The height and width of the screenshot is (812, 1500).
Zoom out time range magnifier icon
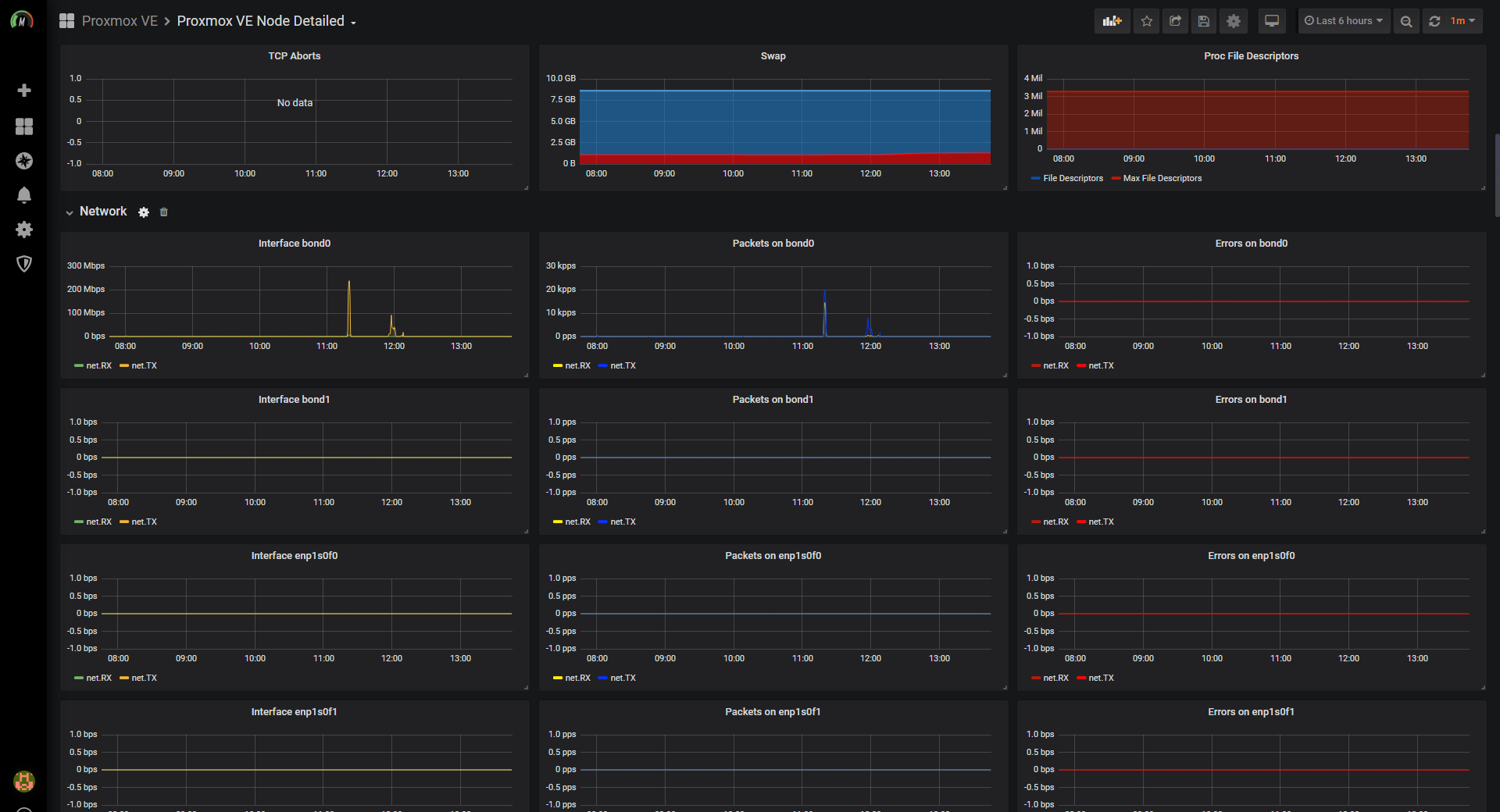[x=1406, y=21]
